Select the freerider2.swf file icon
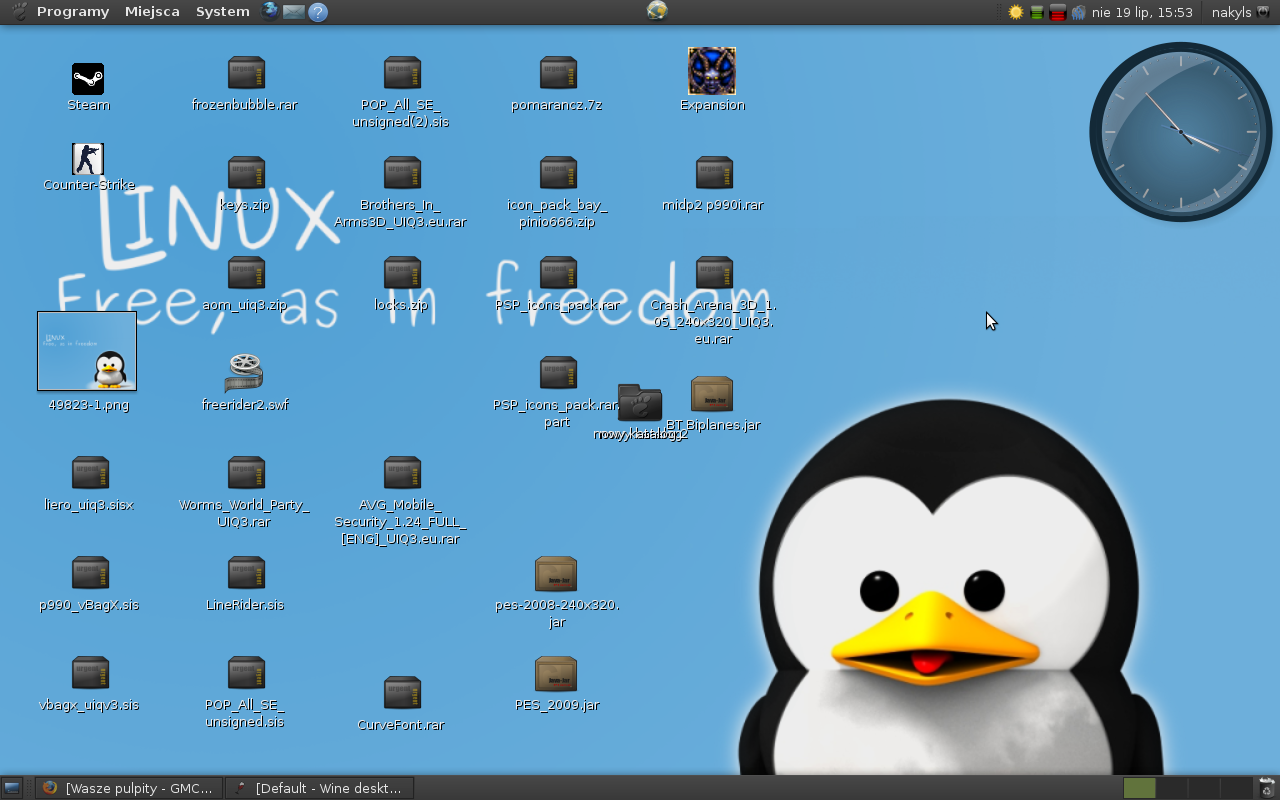This screenshot has height=800, width=1280. point(244,373)
